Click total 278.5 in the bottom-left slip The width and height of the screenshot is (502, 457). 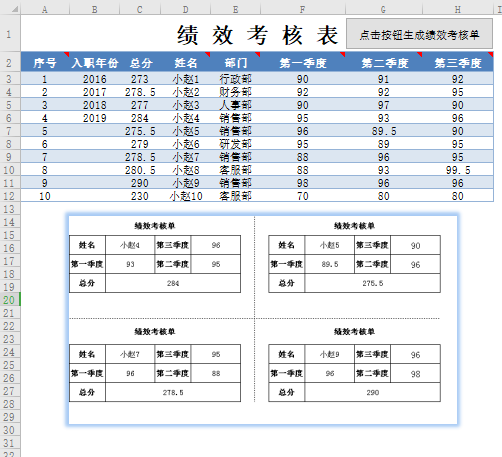click(173, 392)
